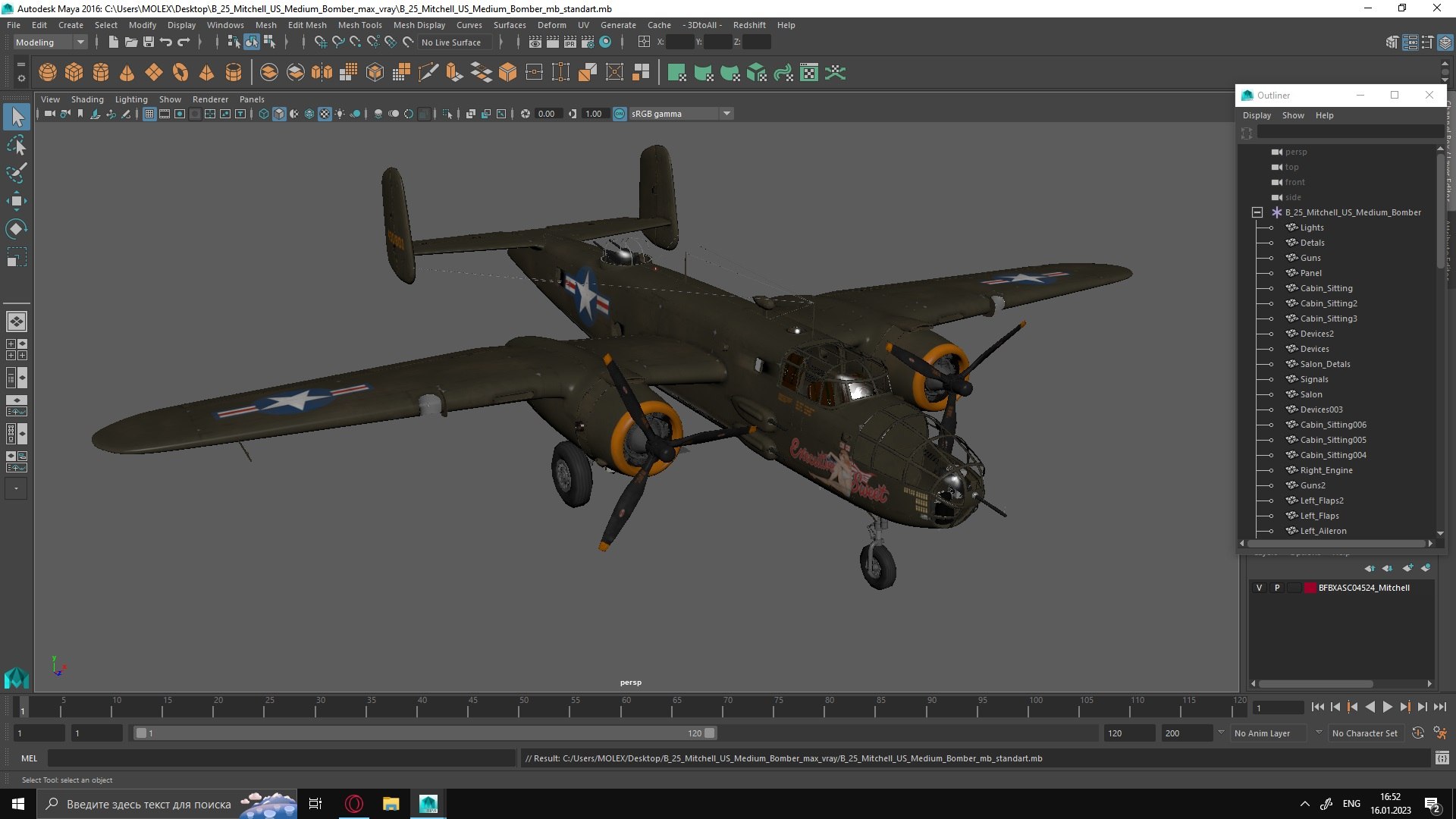Open the Render Settings icon
Viewport: 1456px width, 819px height.
tap(588, 42)
